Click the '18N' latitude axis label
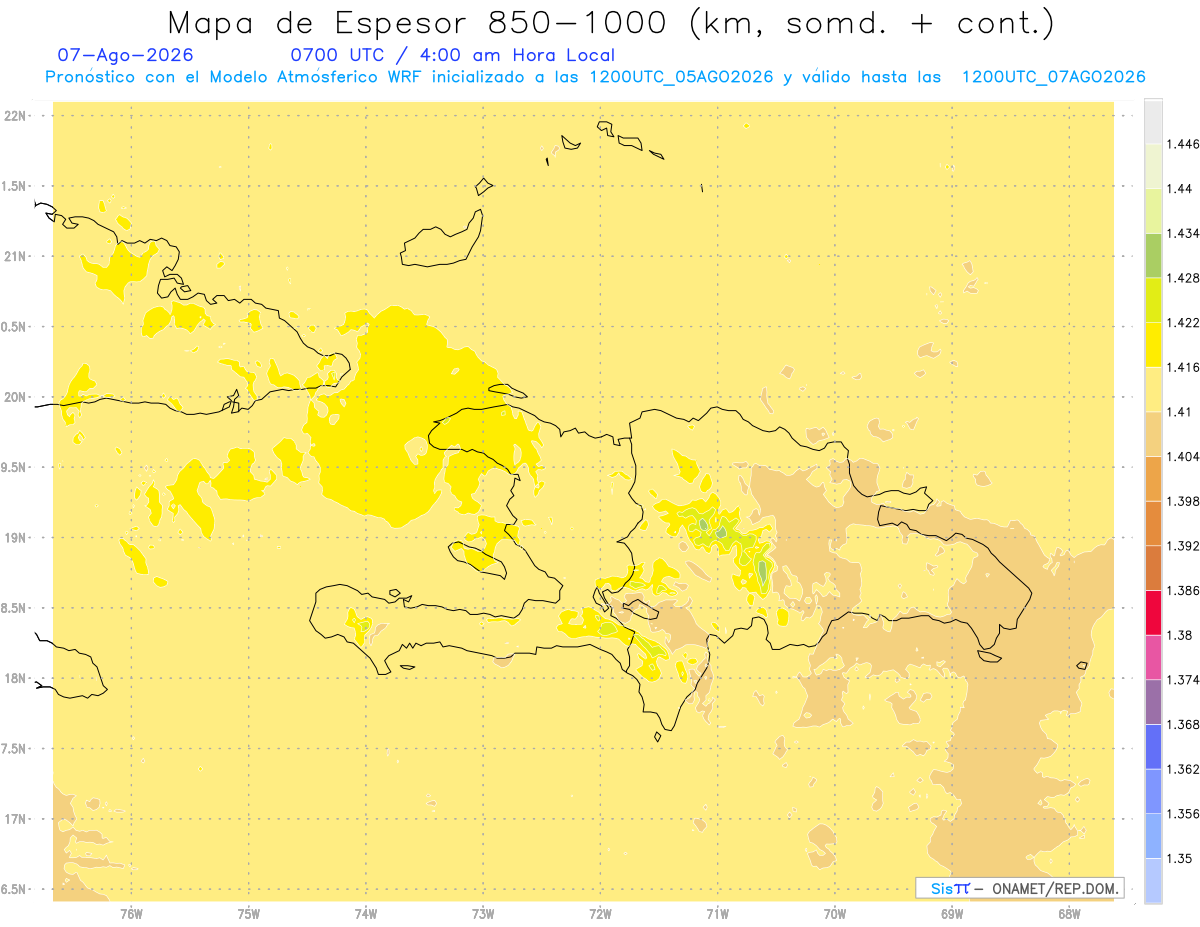 (15, 679)
